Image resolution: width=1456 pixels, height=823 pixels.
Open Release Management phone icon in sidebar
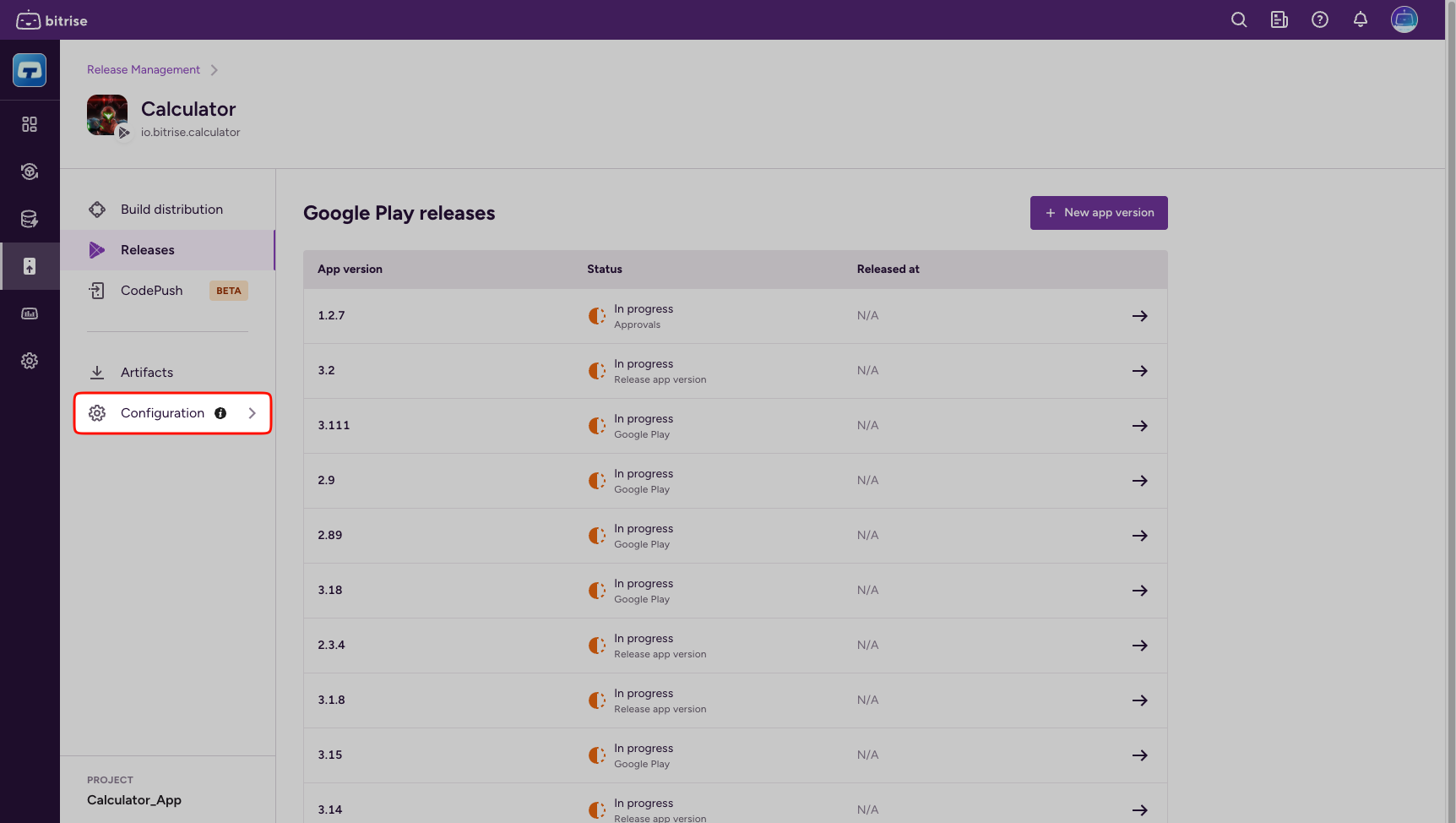[x=30, y=266]
